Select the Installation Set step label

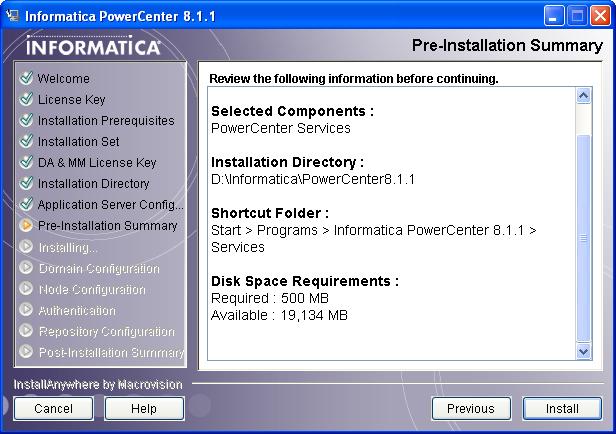coord(79,141)
